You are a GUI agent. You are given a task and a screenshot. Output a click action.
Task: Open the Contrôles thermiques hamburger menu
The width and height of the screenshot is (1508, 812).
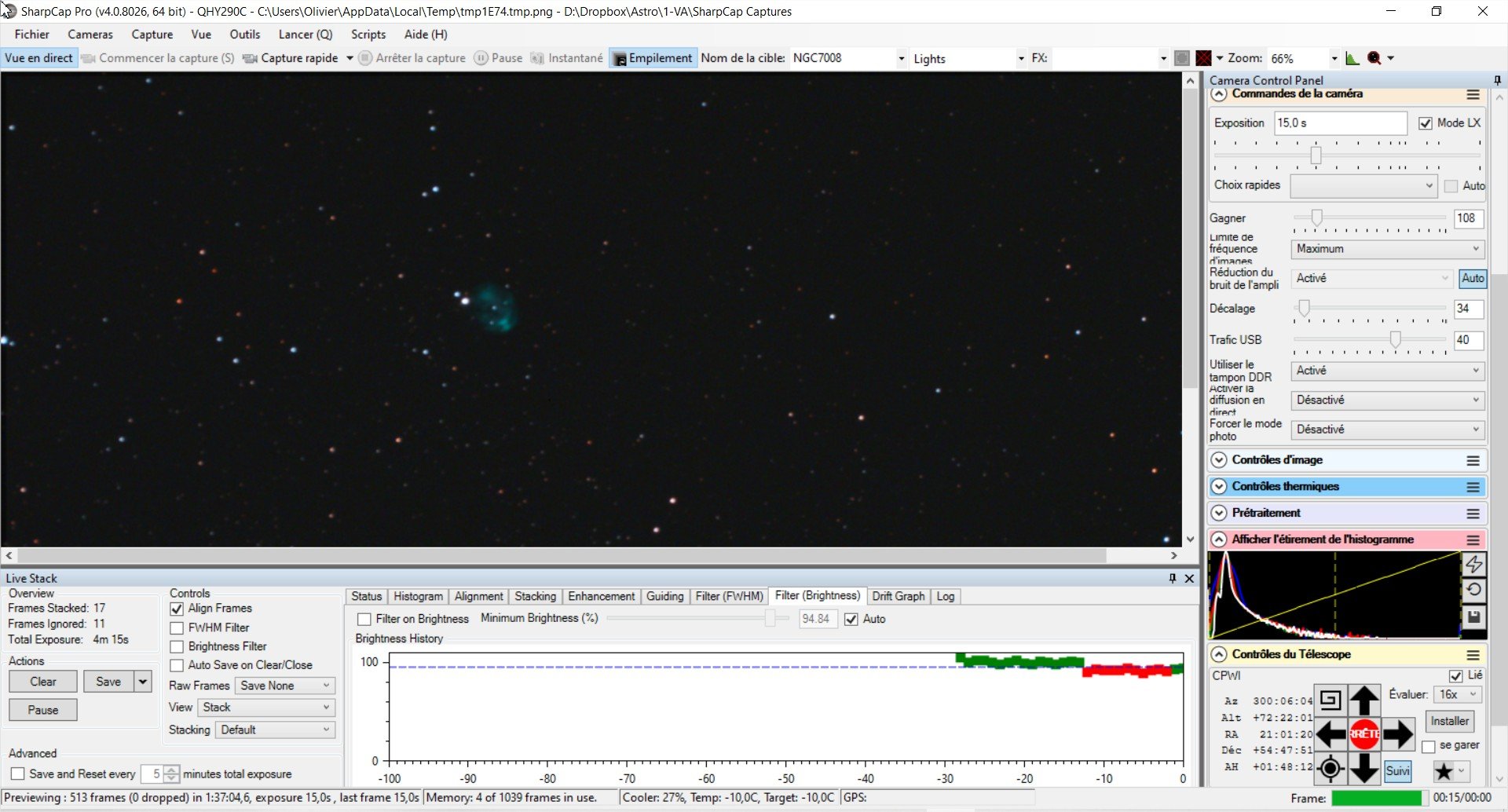click(x=1473, y=487)
